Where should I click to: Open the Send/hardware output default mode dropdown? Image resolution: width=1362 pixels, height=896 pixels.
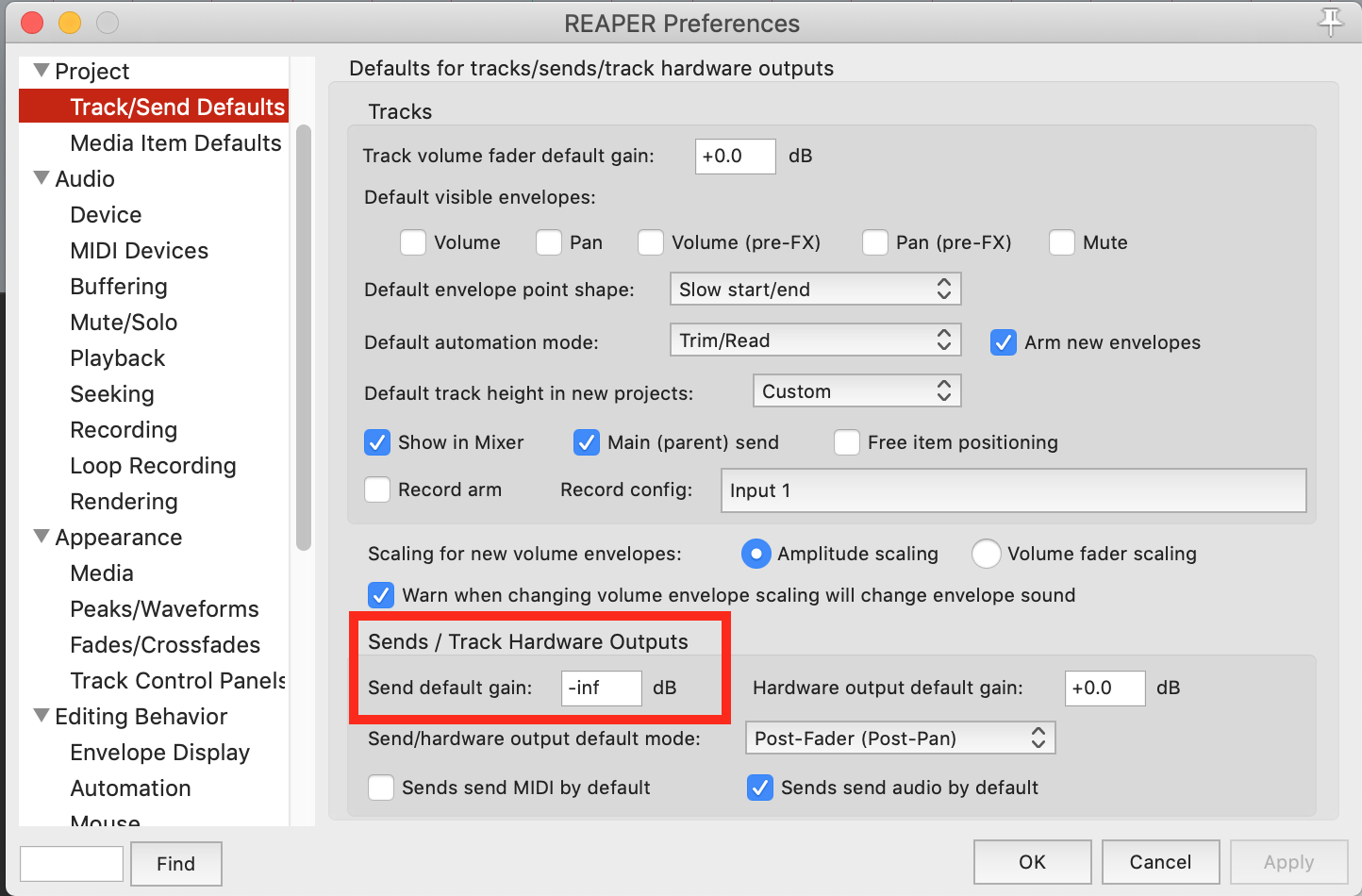pos(900,738)
